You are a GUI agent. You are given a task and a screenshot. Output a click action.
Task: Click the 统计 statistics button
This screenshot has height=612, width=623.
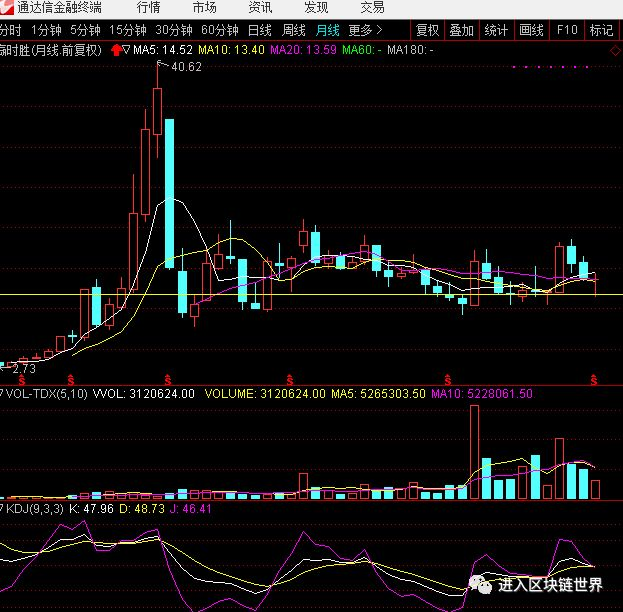pos(496,30)
